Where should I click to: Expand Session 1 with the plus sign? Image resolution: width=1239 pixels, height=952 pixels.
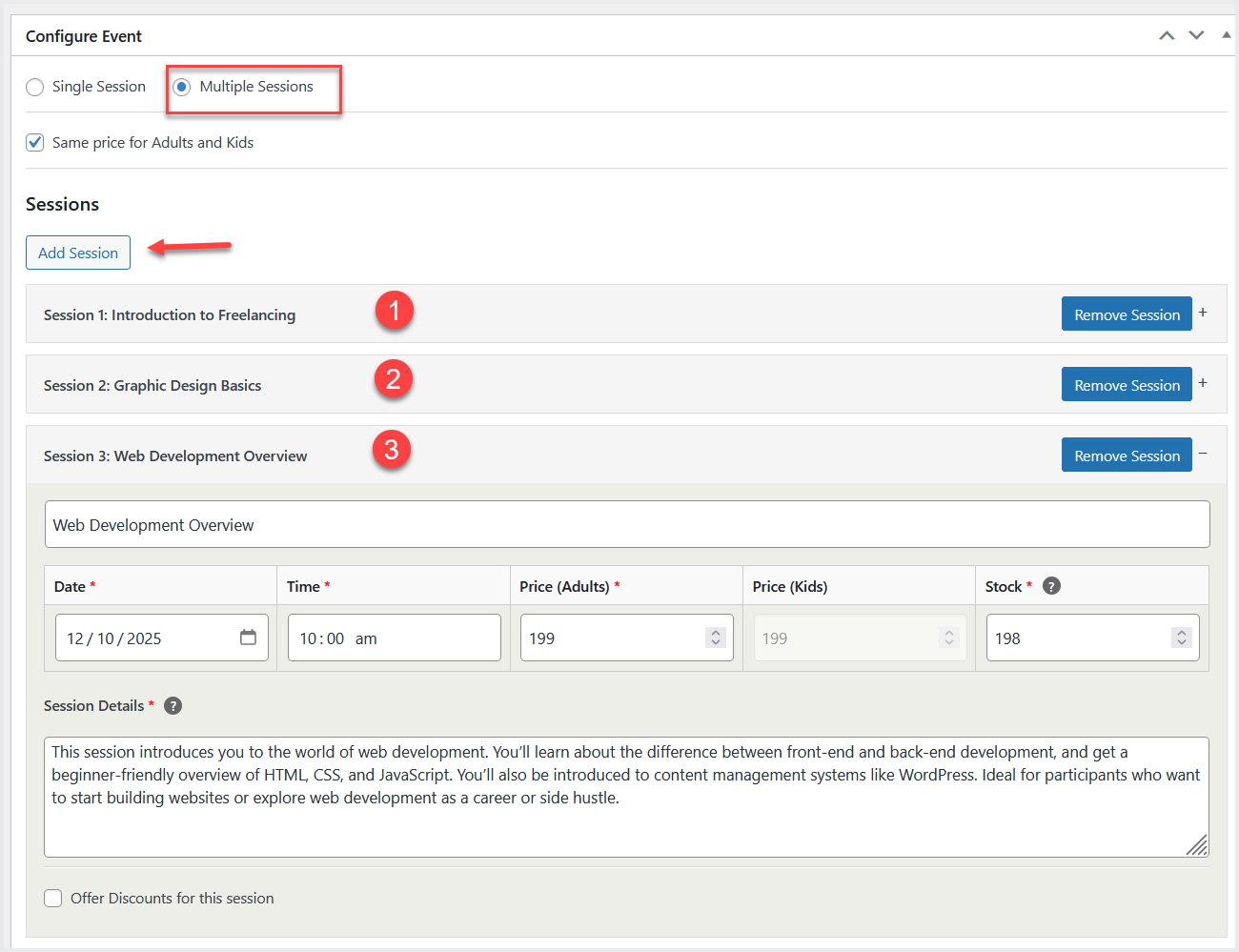pos(1203,313)
